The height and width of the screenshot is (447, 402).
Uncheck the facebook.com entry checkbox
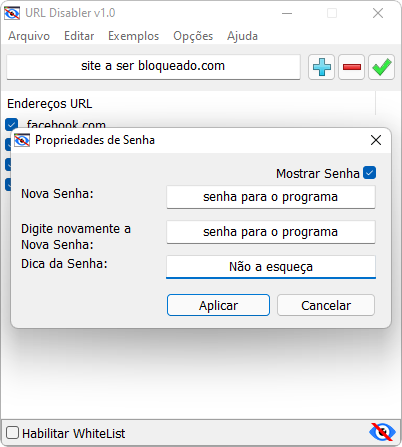click(x=12, y=124)
